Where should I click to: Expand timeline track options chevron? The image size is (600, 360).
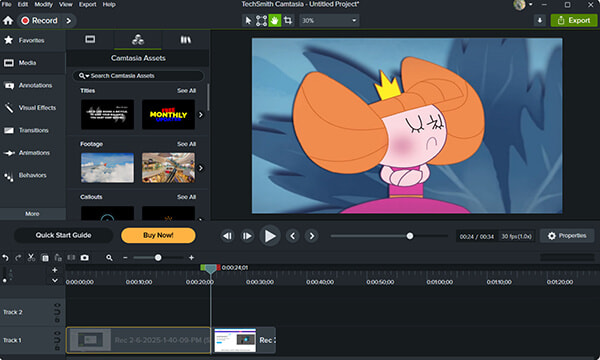click(x=55, y=280)
